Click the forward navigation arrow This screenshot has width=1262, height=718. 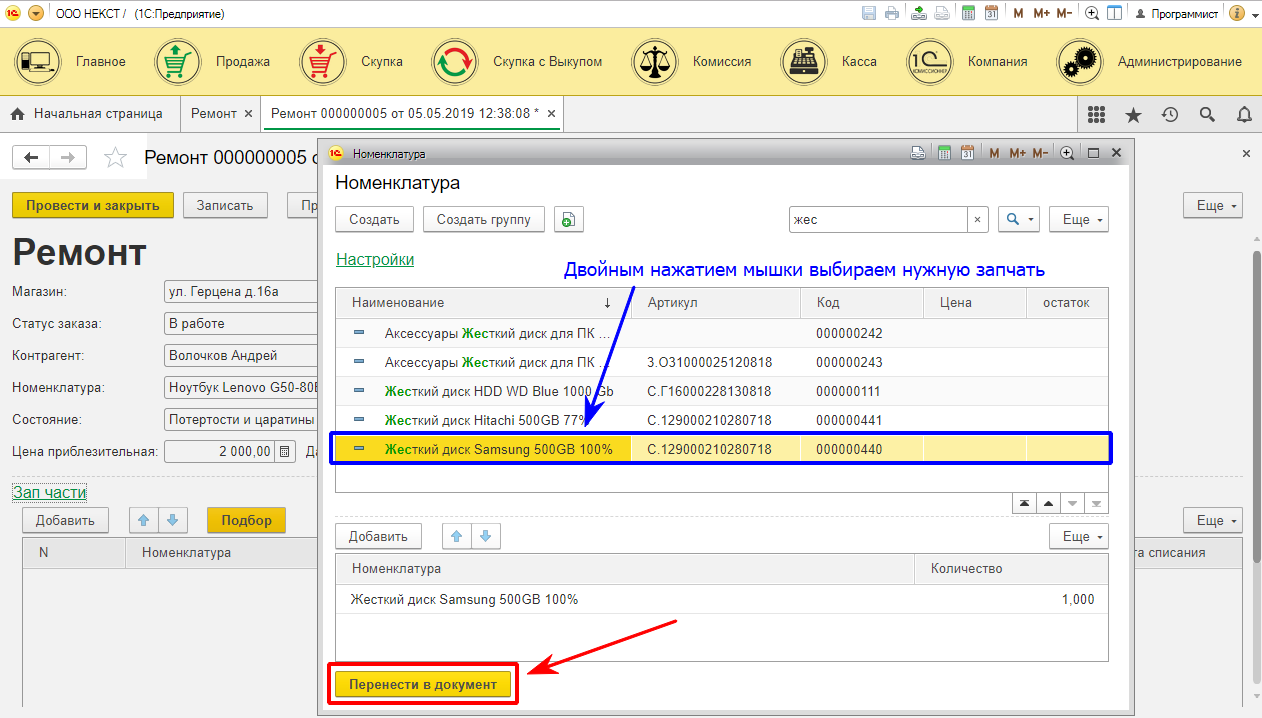pyautogui.click(x=68, y=157)
